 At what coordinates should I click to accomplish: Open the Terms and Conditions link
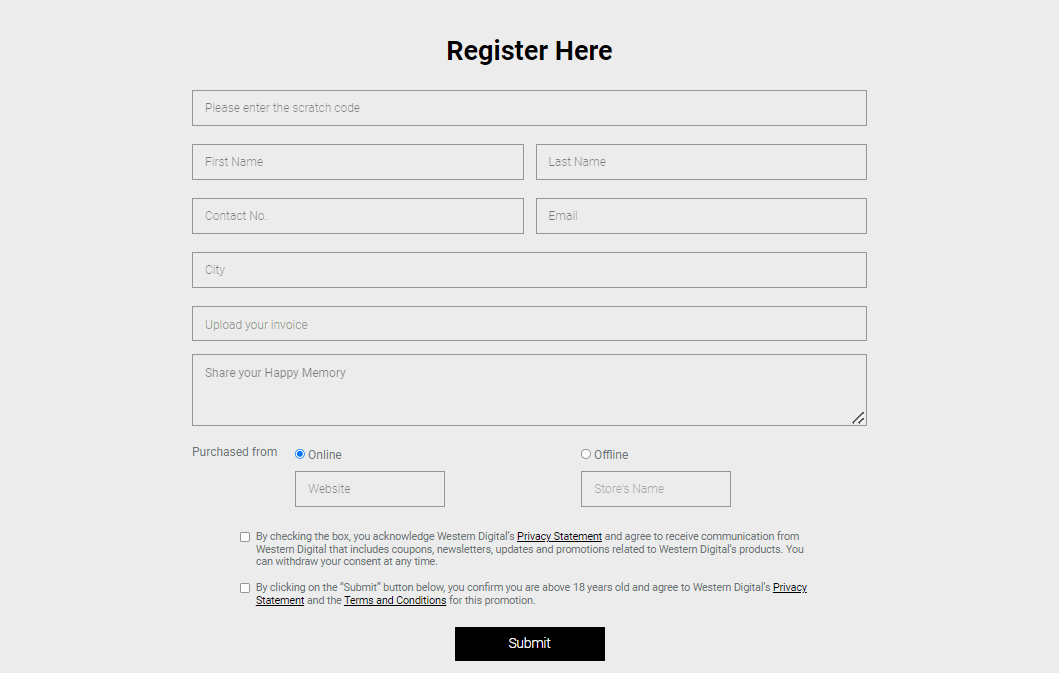[395, 601]
